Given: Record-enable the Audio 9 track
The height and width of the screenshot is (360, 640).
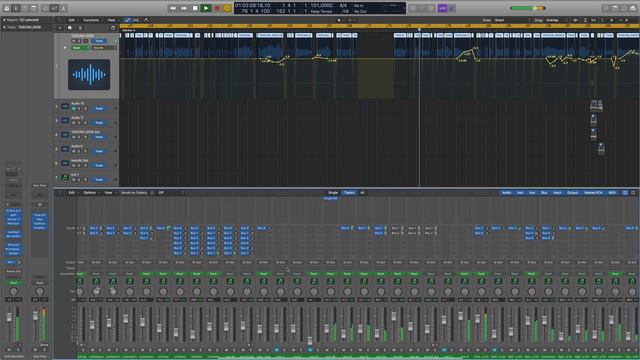Looking at the screenshot, I should pos(85,151).
